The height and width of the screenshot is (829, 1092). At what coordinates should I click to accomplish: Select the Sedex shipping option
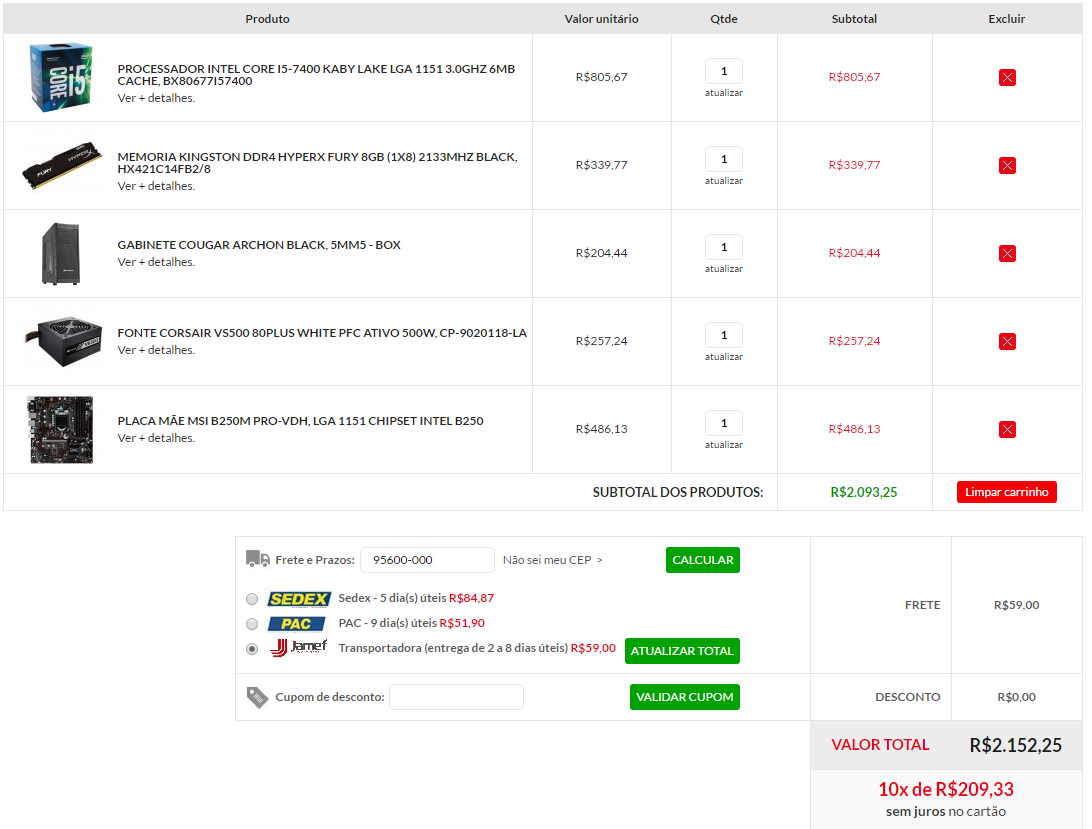pyautogui.click(x=252, y=599)
